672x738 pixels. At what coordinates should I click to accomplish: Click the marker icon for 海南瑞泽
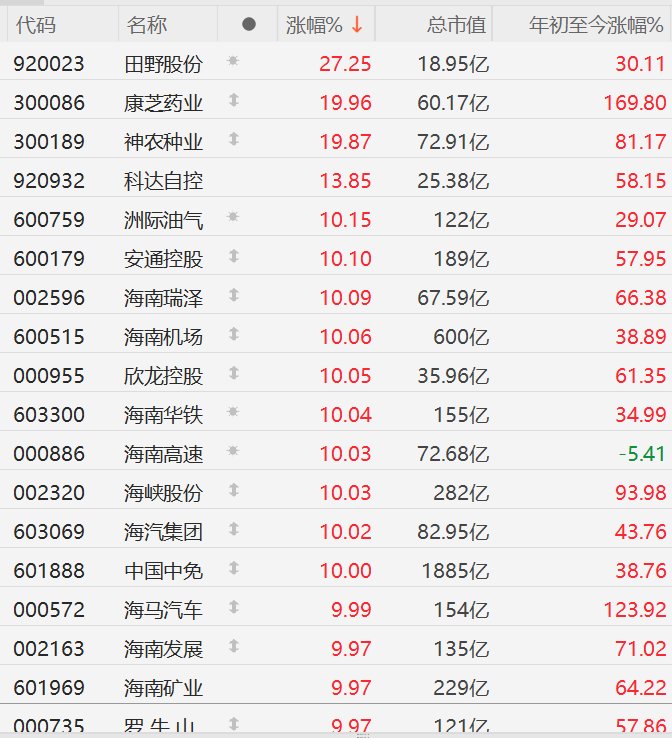pos(234,295)
